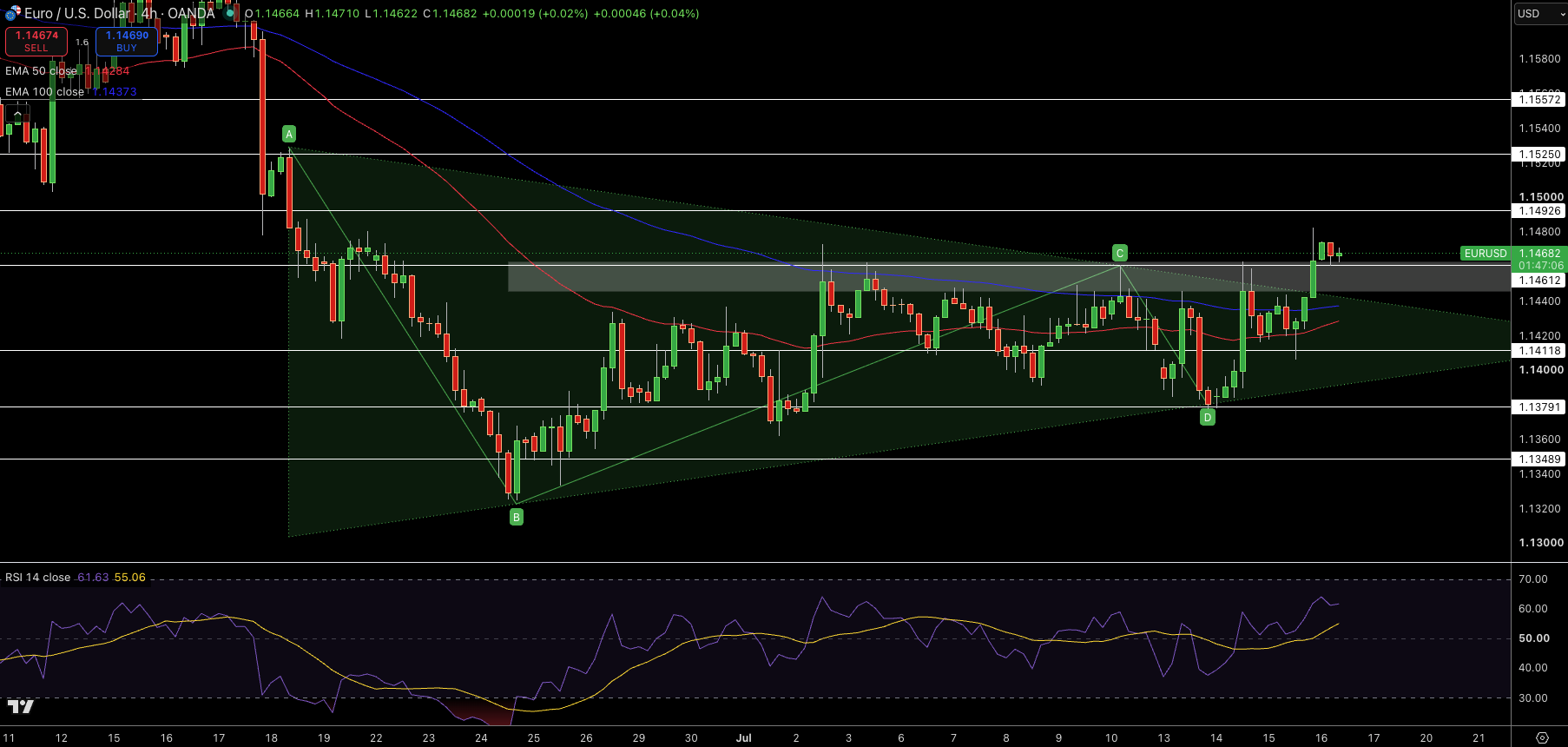Click the pattern point label D
Screen dimensions: 1568x747
click(1207, 418)
